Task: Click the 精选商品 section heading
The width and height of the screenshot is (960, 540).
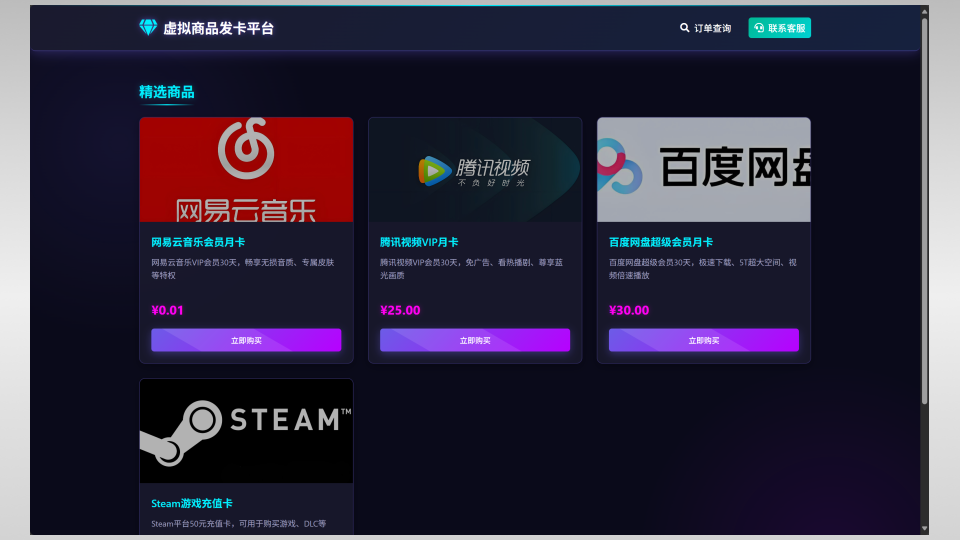Action: pyautogui.click(x=166, y=92)
